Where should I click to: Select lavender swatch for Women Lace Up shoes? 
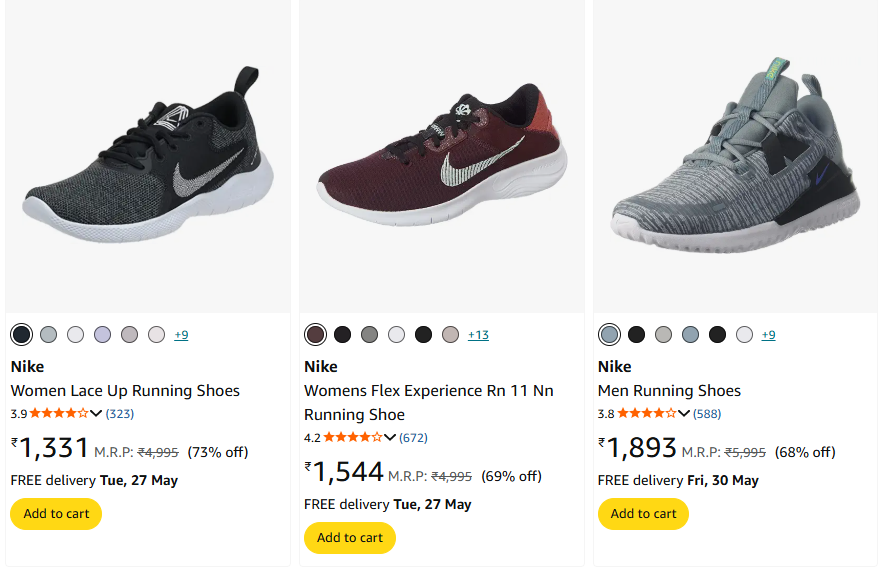pyautogui.click(x=102, y=335)
